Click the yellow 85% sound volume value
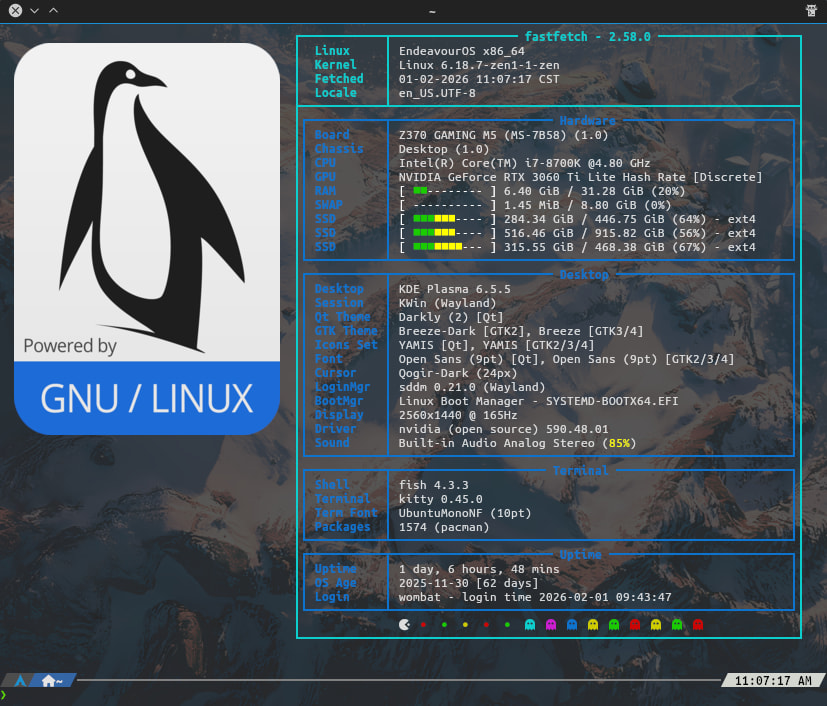827x706 pixels. click(620, 443)
